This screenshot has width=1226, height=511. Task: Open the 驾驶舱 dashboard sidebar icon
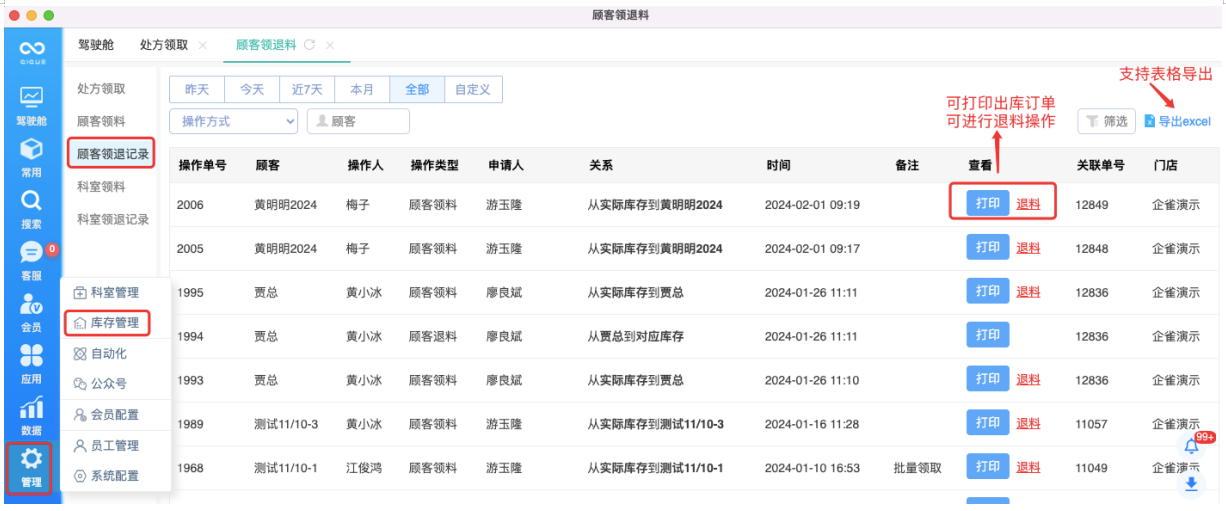tap(31, 105)
